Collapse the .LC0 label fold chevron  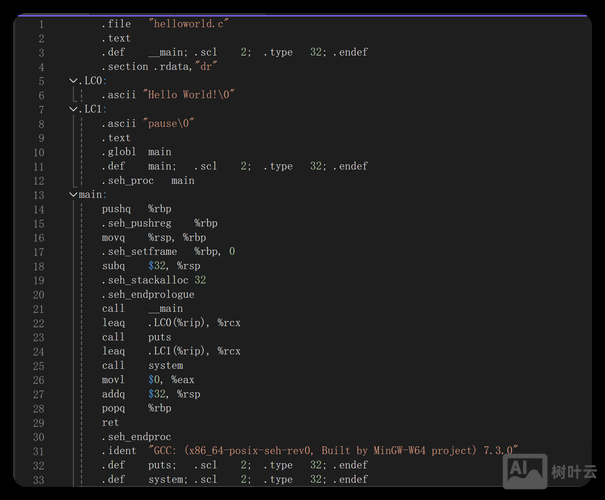click(x=73, y=81)
